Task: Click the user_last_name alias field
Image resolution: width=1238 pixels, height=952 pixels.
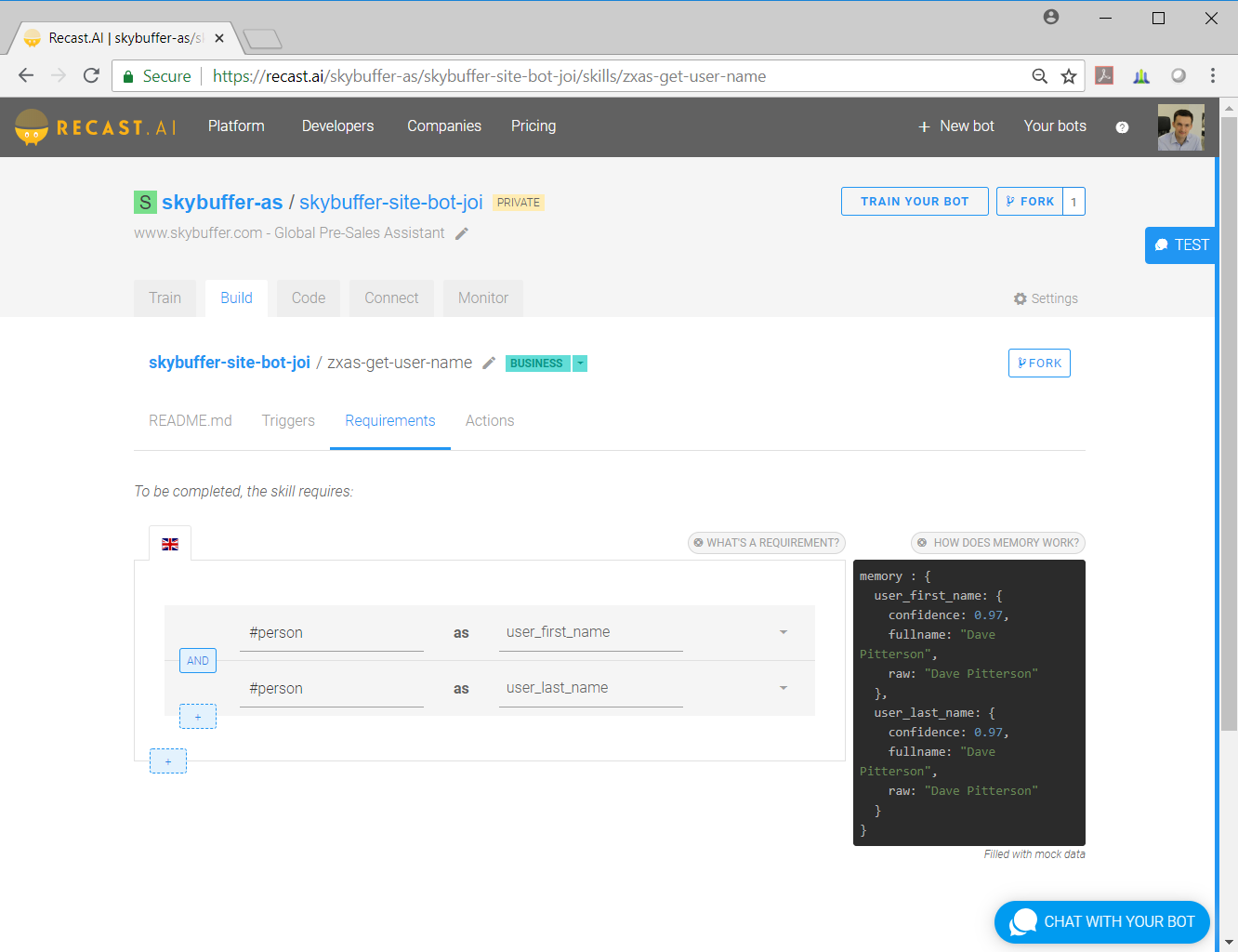Action: click(591, 688)
